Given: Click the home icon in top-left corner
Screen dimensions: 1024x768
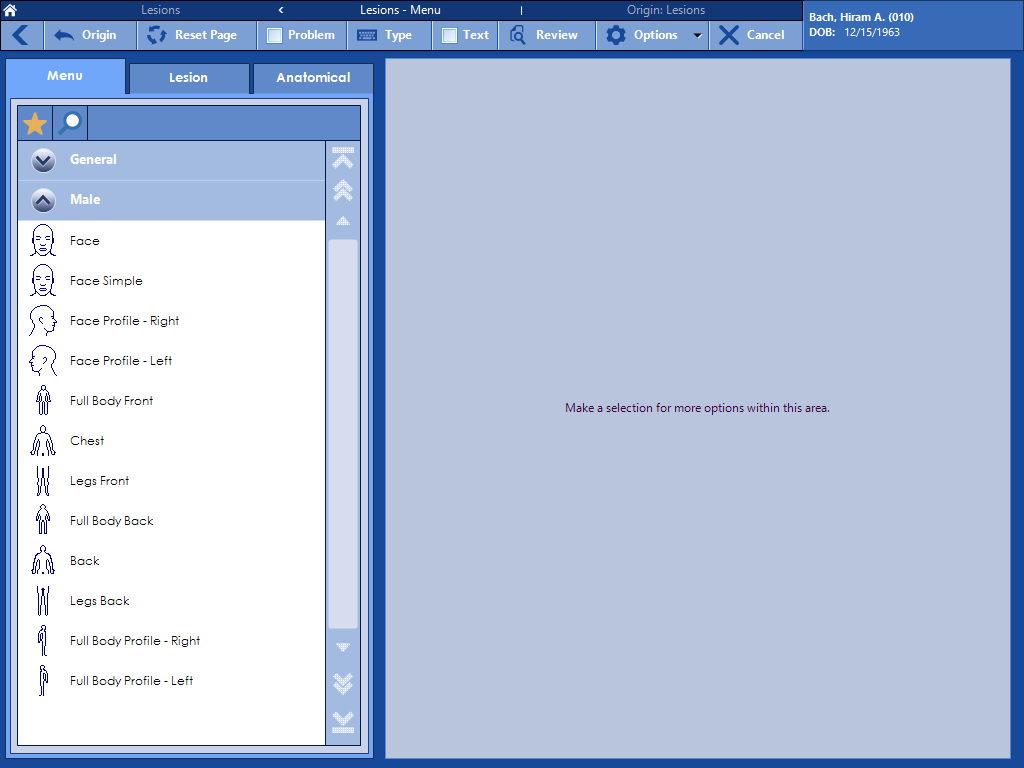Looking at the screenshot, I should click(10, 10).
